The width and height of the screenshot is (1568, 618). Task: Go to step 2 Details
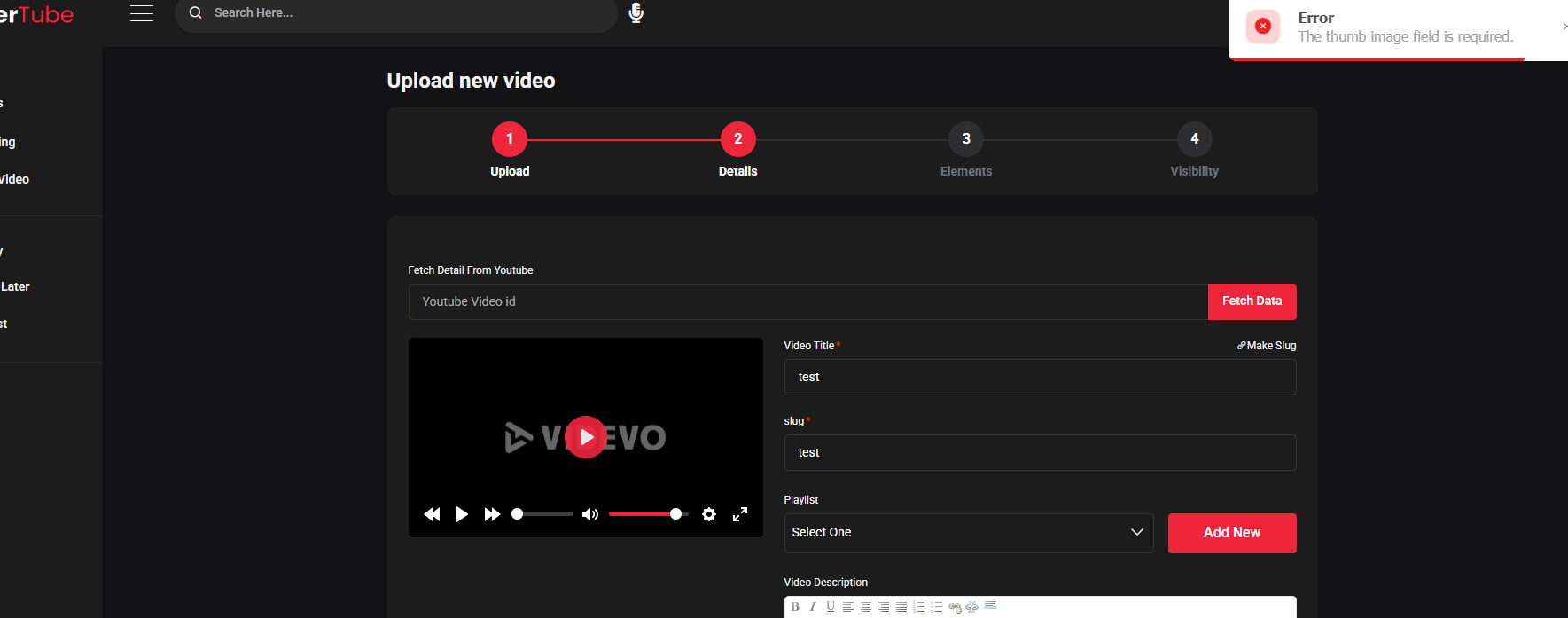pos(738,139)
